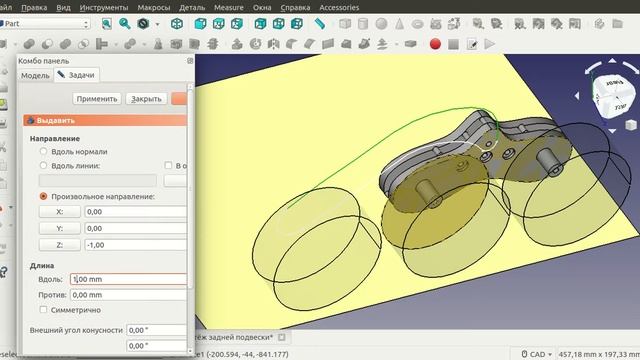Expand the Offset tools dropdown arrow

pos(396,44)
